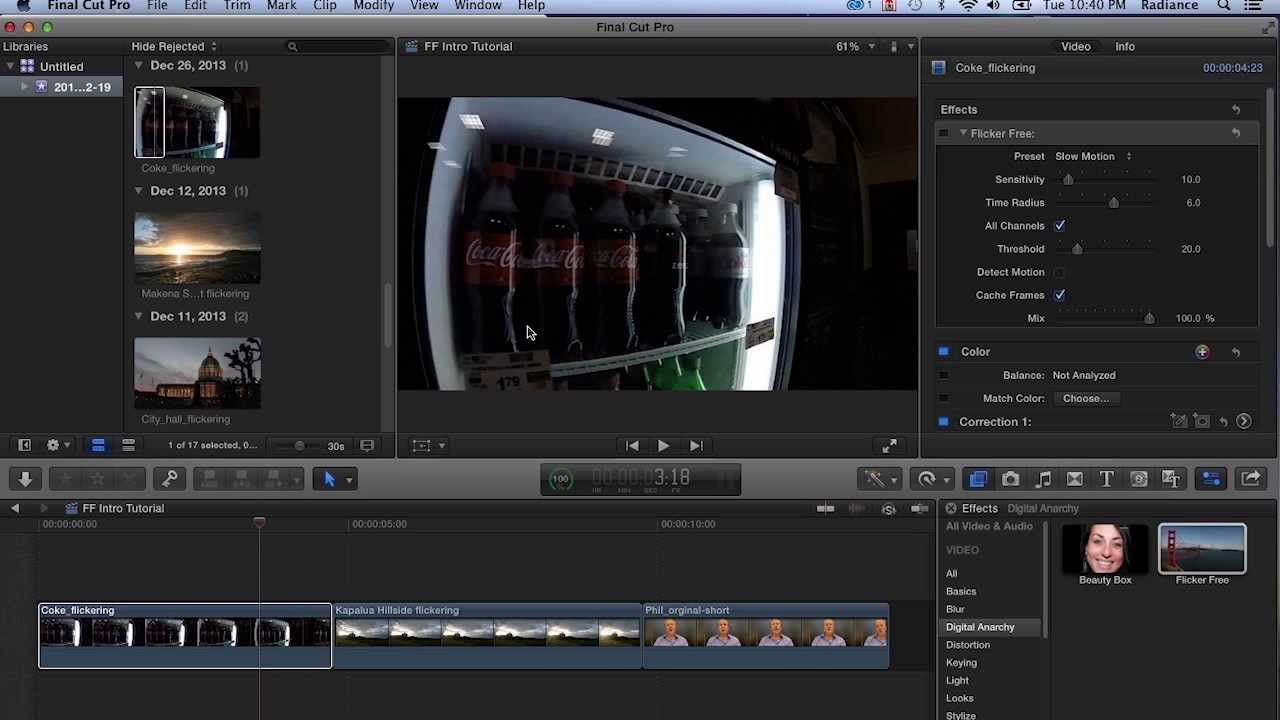Adjust the Sensitivity slider handle
1280x720 pixels.
pyautogui.click(x=1068, y=179)
